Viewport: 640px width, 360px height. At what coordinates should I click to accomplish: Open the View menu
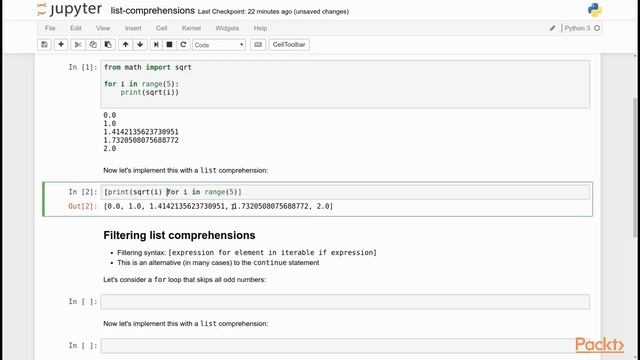coord(103,28)
